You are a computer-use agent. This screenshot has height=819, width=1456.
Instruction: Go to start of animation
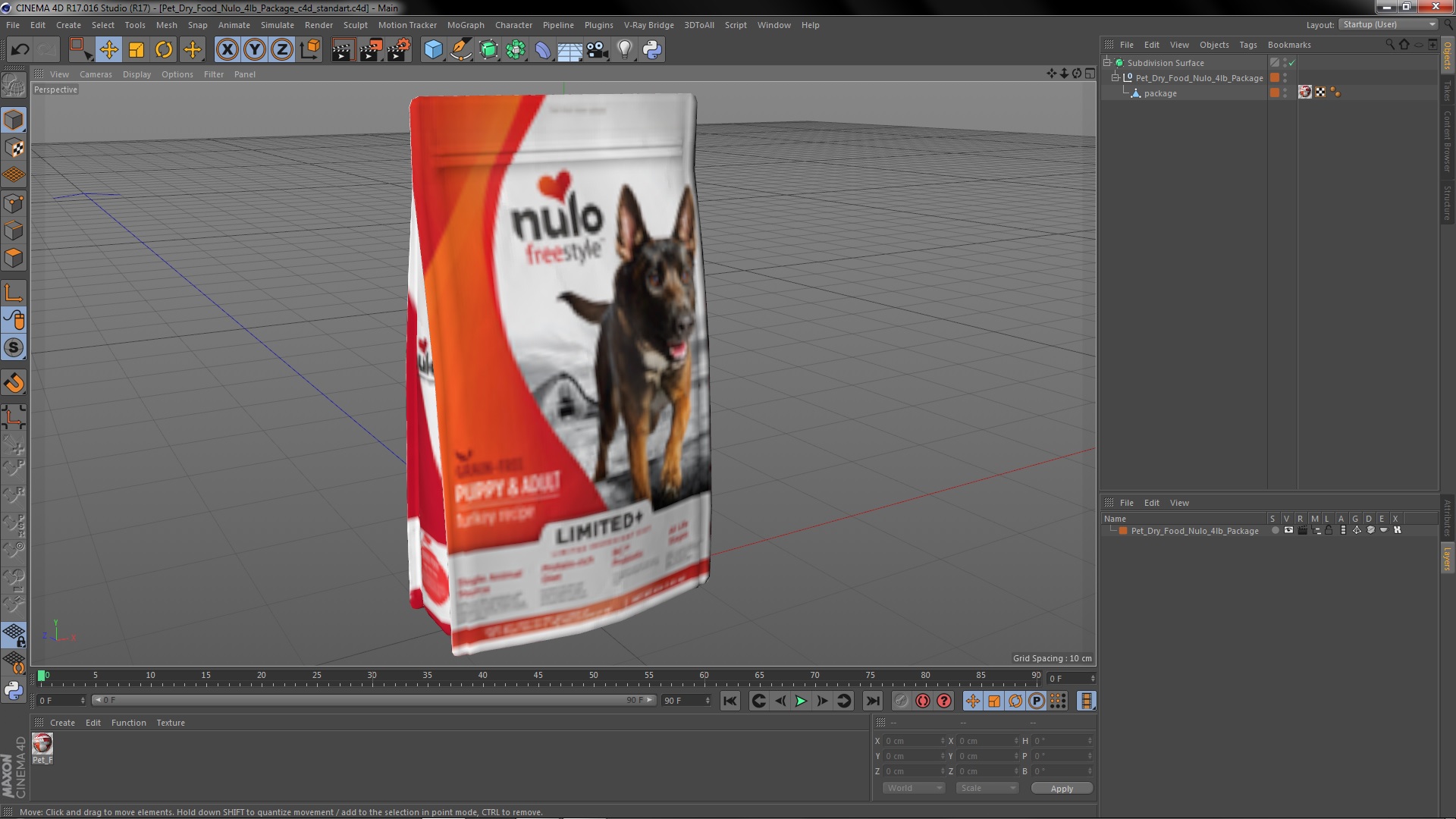730,701
